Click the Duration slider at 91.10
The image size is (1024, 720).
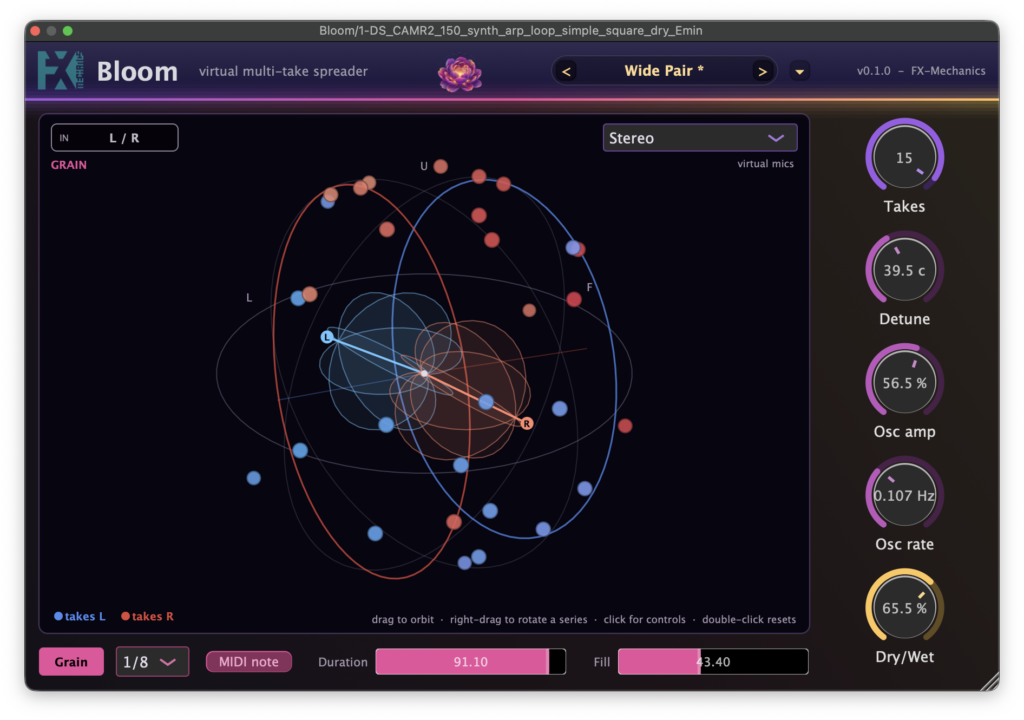point(470,662)
